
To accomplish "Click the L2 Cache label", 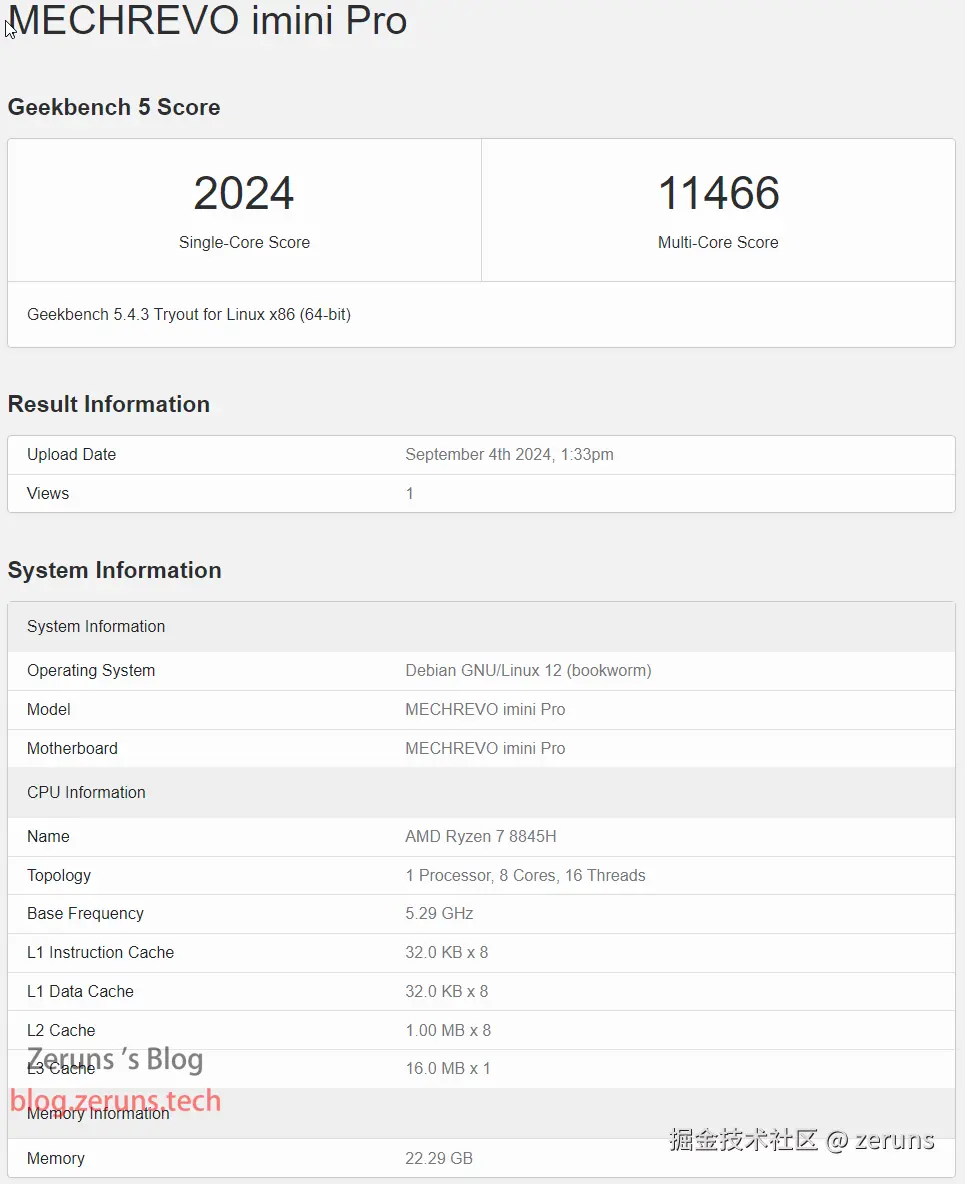I will pyautogui.click(x=61, y=1031).
